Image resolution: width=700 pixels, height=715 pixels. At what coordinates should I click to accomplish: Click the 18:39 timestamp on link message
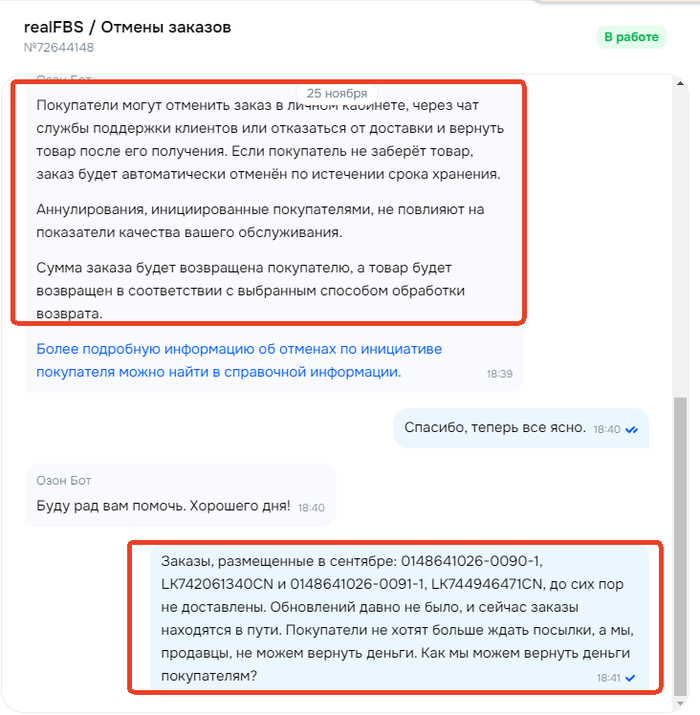coord(499,373)
